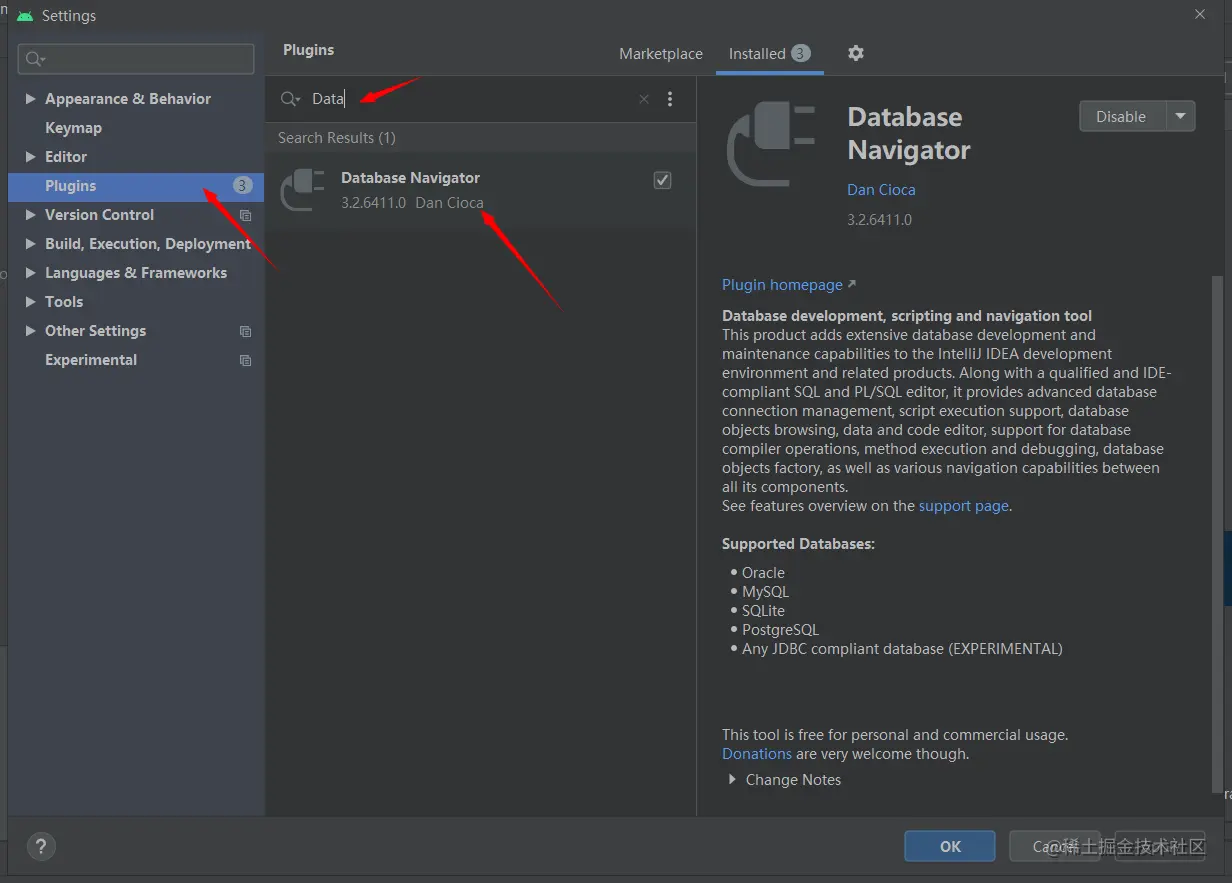Click the project-level icon beside Version Control
The width and height of the screenshot is (1232, 883).
pos(245,215)
